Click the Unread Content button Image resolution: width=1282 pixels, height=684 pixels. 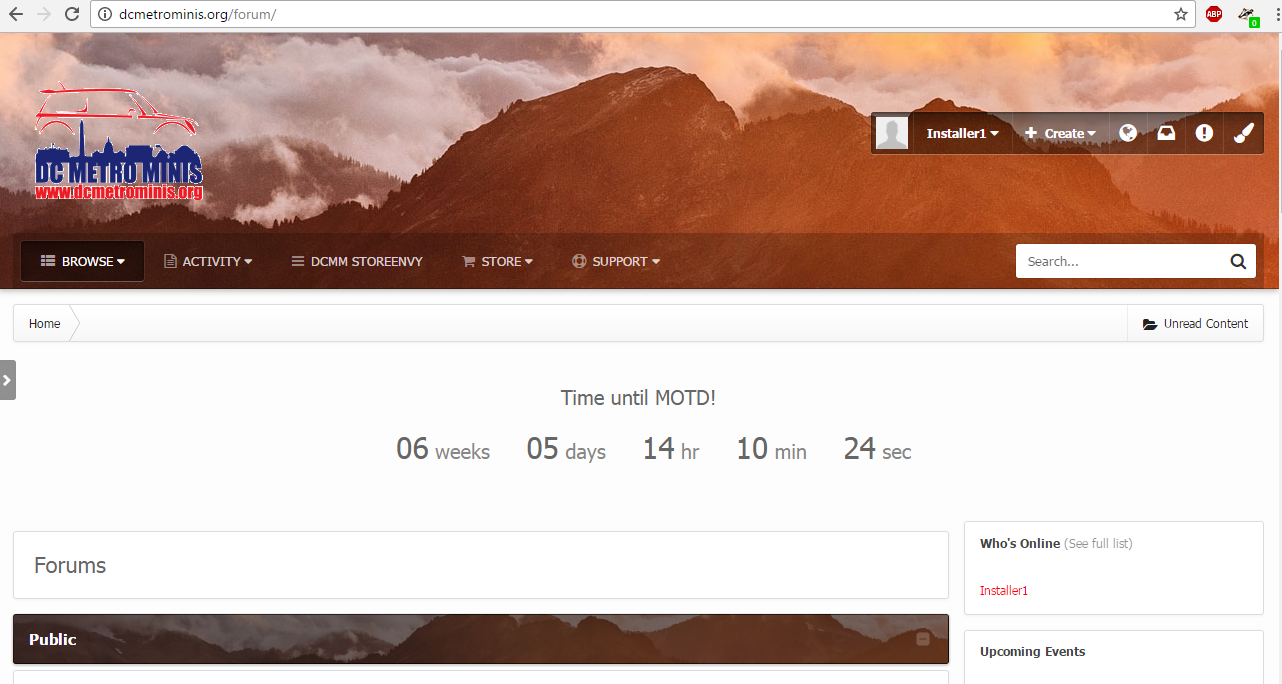(1196, 324)
